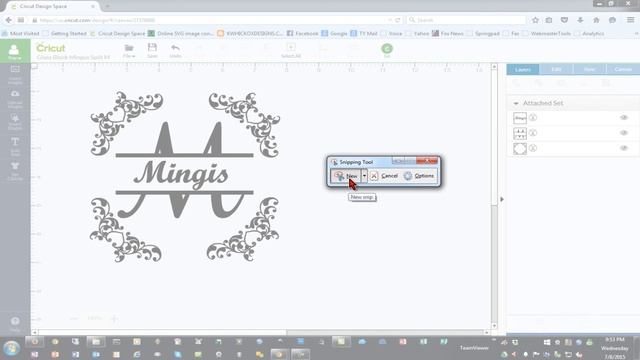Screen dimensions: 640x360
Task: Open the Windows Start menu
Action: pos(11,349)
